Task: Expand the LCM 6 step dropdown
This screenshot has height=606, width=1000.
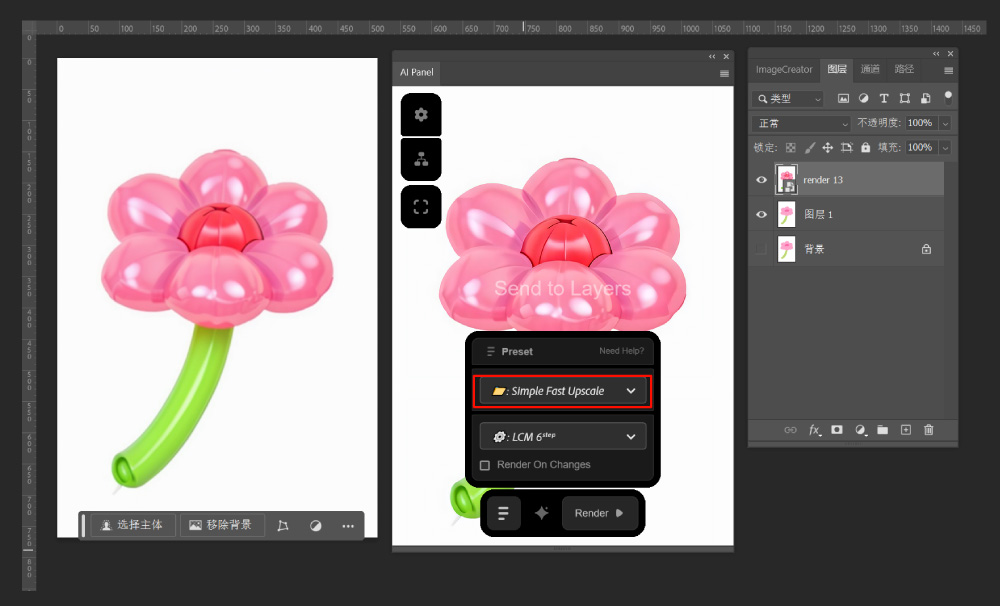Action: coord(563,437)
